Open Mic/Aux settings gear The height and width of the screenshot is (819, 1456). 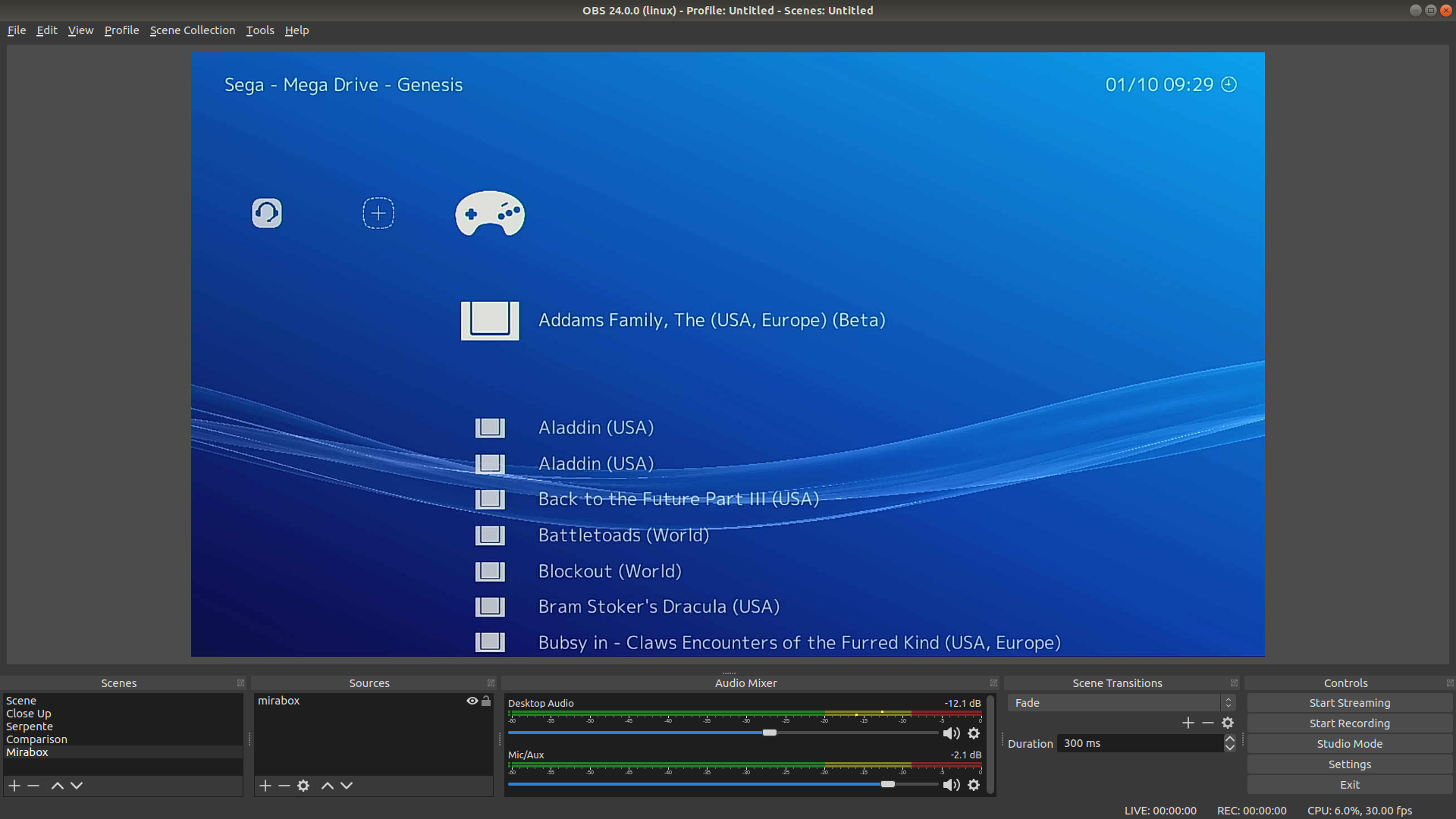click(x=974, y=785)
